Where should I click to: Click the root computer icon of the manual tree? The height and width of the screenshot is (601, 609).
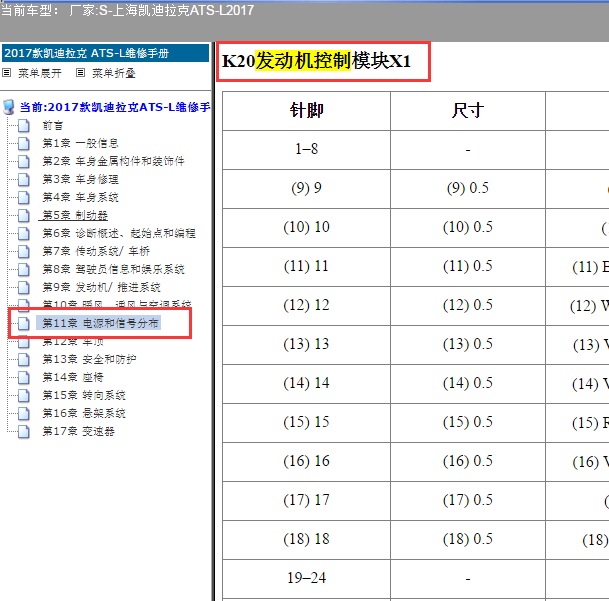[x=9, y=107]
